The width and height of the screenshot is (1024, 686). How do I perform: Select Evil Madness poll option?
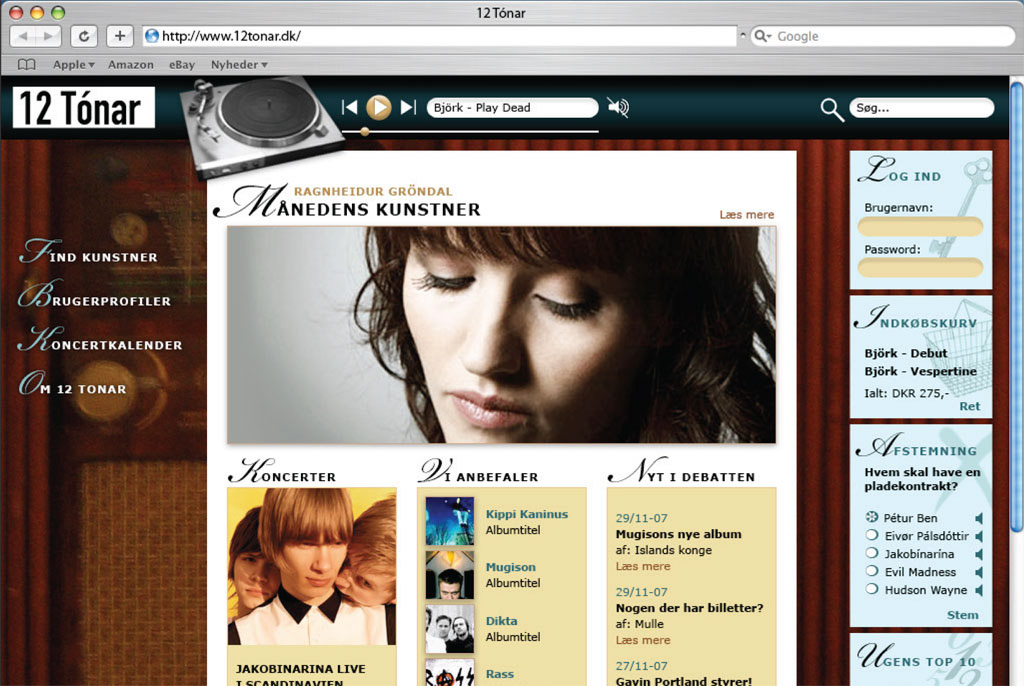click(x=872, y=571)
